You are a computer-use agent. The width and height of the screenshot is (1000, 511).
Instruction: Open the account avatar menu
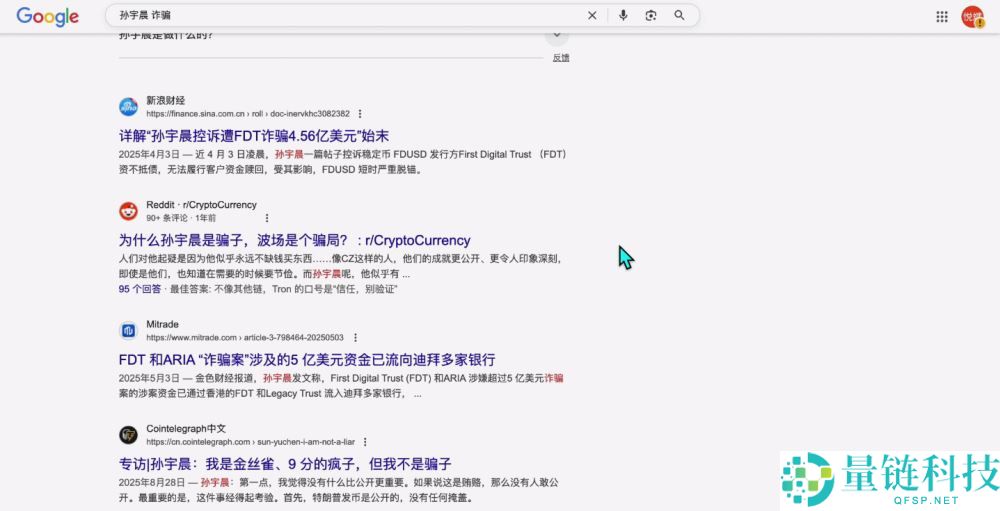pos(973,17)
